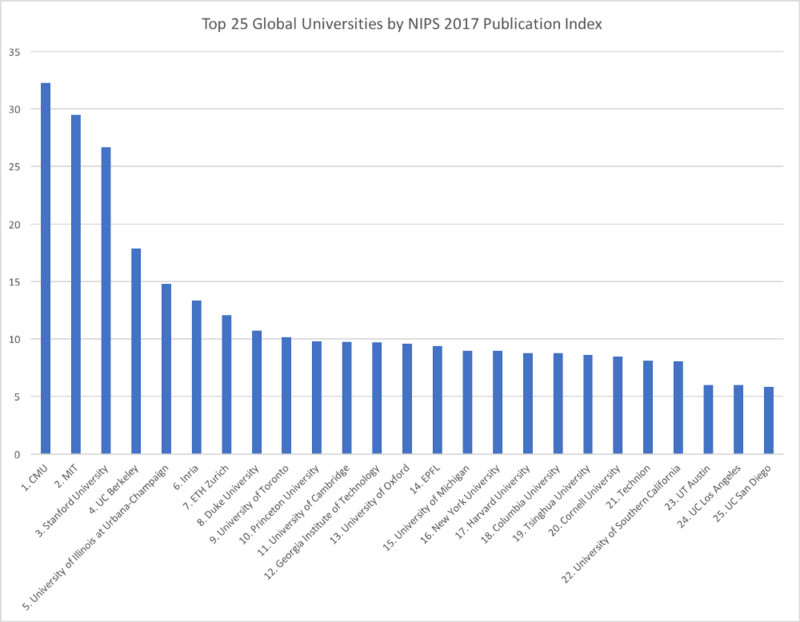Click the '1. CMU' axis label
Viewport: 800px width, 622px height.
pos(35,478)
